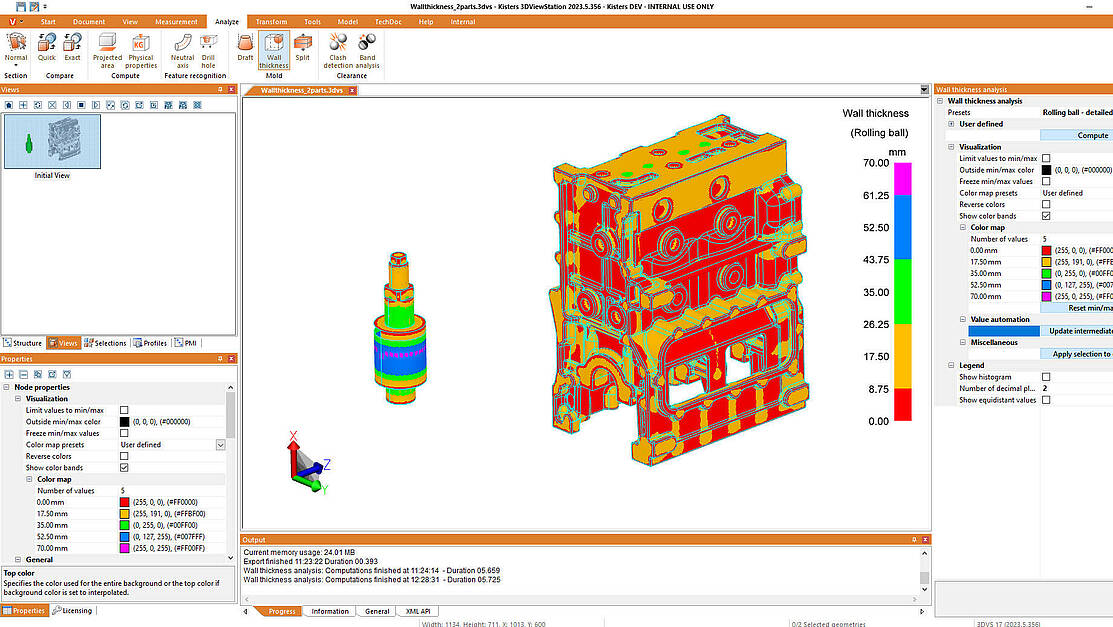Collapse Value automation group
Image resolution: width=1113 pixels, height=627 pixels.
[963, 320]
